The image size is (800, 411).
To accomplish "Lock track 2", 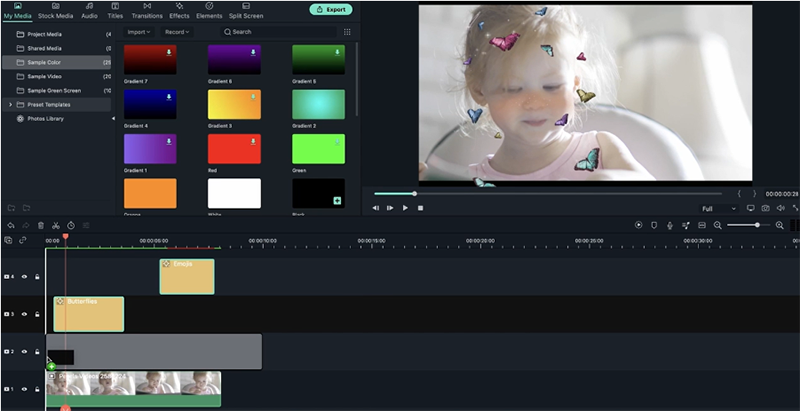I will pyautogui.click(x=37, y=352).
